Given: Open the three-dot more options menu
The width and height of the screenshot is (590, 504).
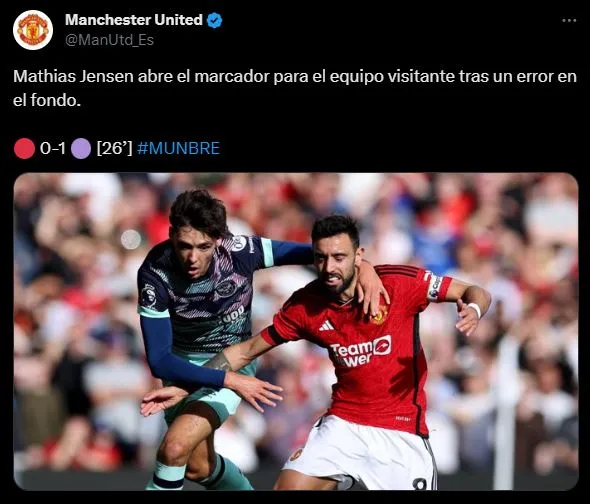Looking at the screenshot, I should pyautogui.click(x=569, y=20).
